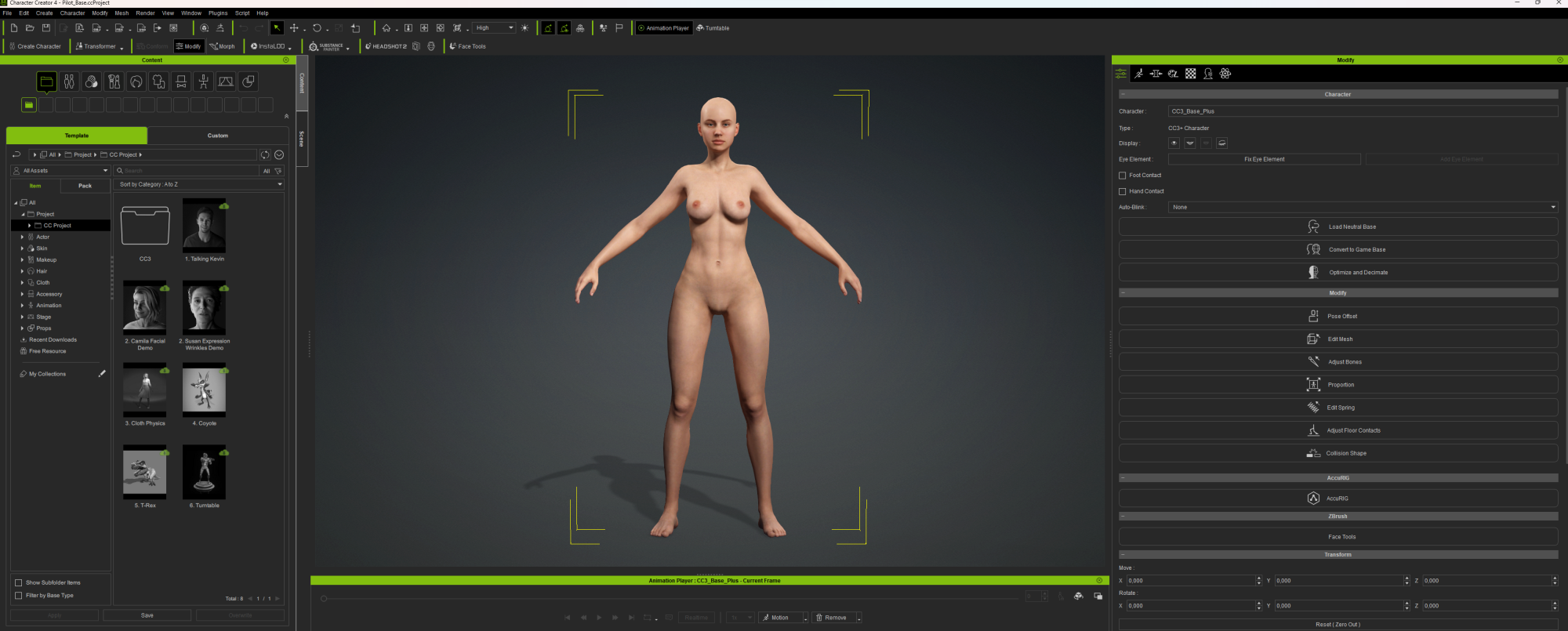Open the Hair content category icon
Image resolution: width=1568 pixels, height=631 pixels.
(136, 82)
